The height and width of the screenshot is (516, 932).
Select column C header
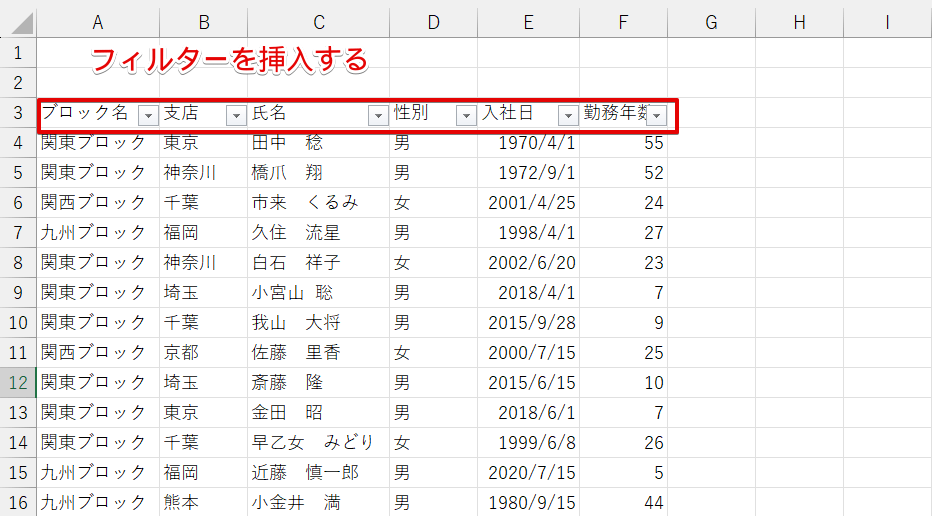319,23
